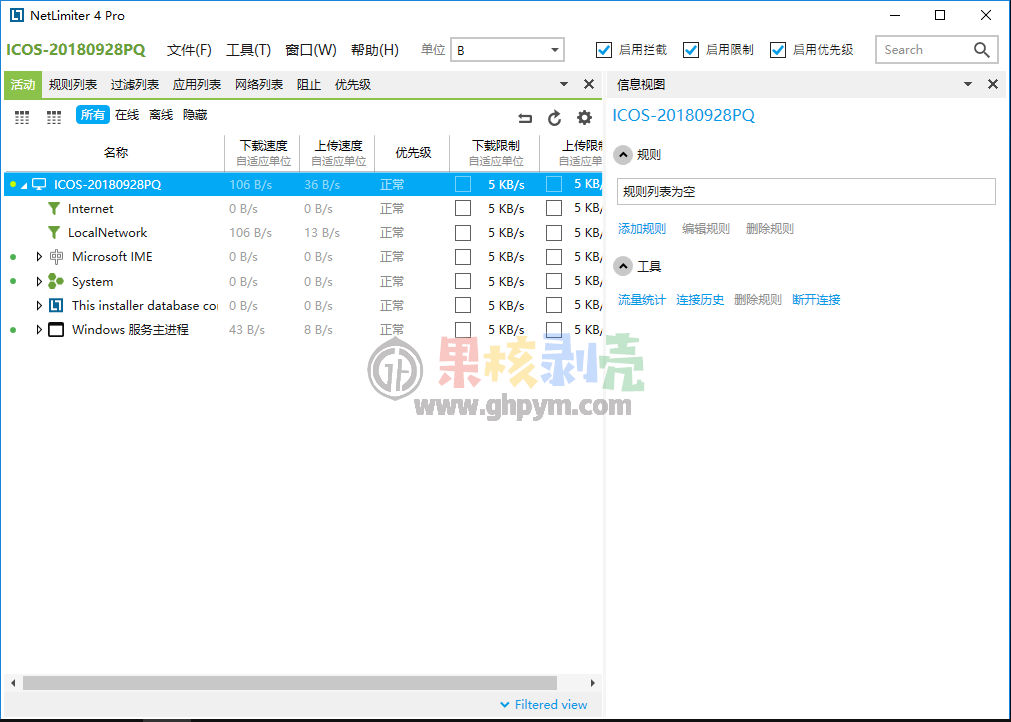Open the 窗口(W) menu
This screenshot has height=722, width=1011.
click(311, 50)
